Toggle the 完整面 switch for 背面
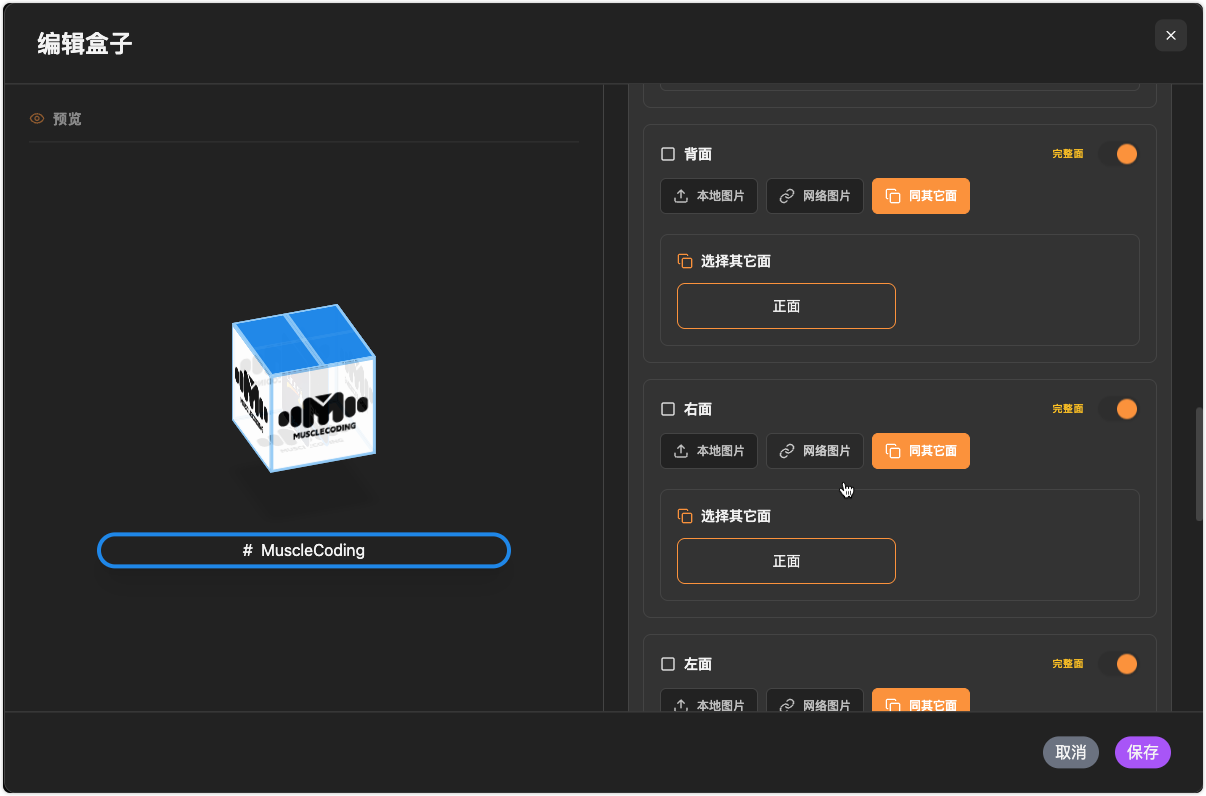The height and width of the screenshot is (796, 1206). pos(1118,154)
